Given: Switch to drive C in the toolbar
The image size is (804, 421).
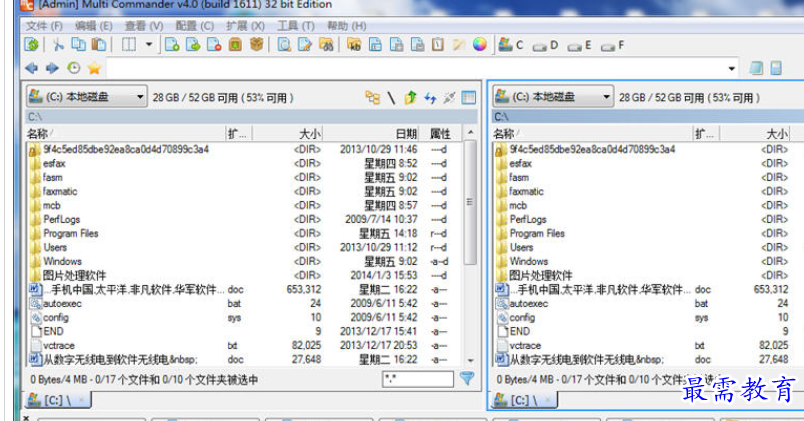Looking at the screenshot, I should tap(511, 45).
